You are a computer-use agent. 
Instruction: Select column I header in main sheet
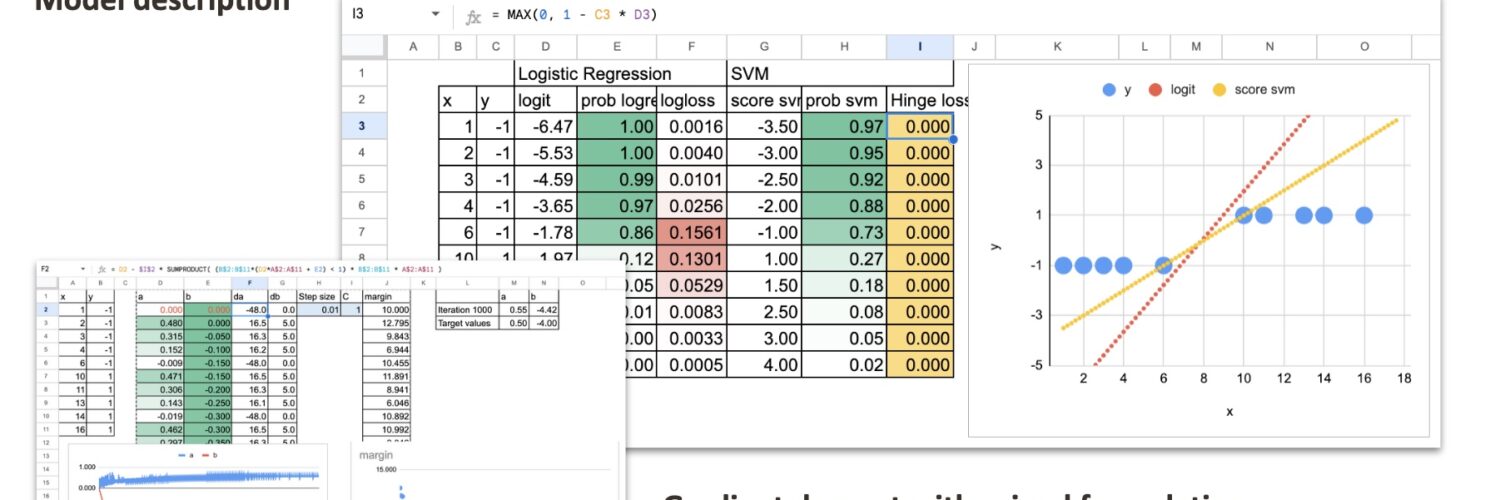pyautogui.click(x=919, y=47)
